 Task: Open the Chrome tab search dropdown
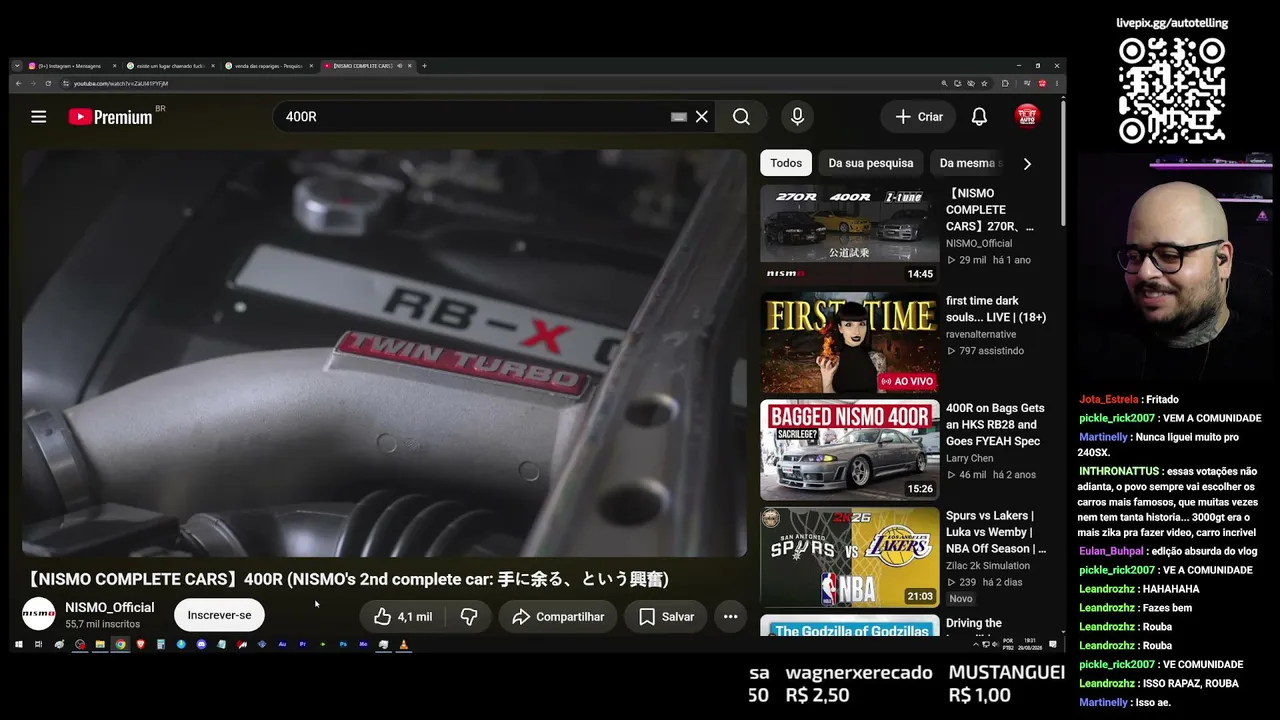17,66
